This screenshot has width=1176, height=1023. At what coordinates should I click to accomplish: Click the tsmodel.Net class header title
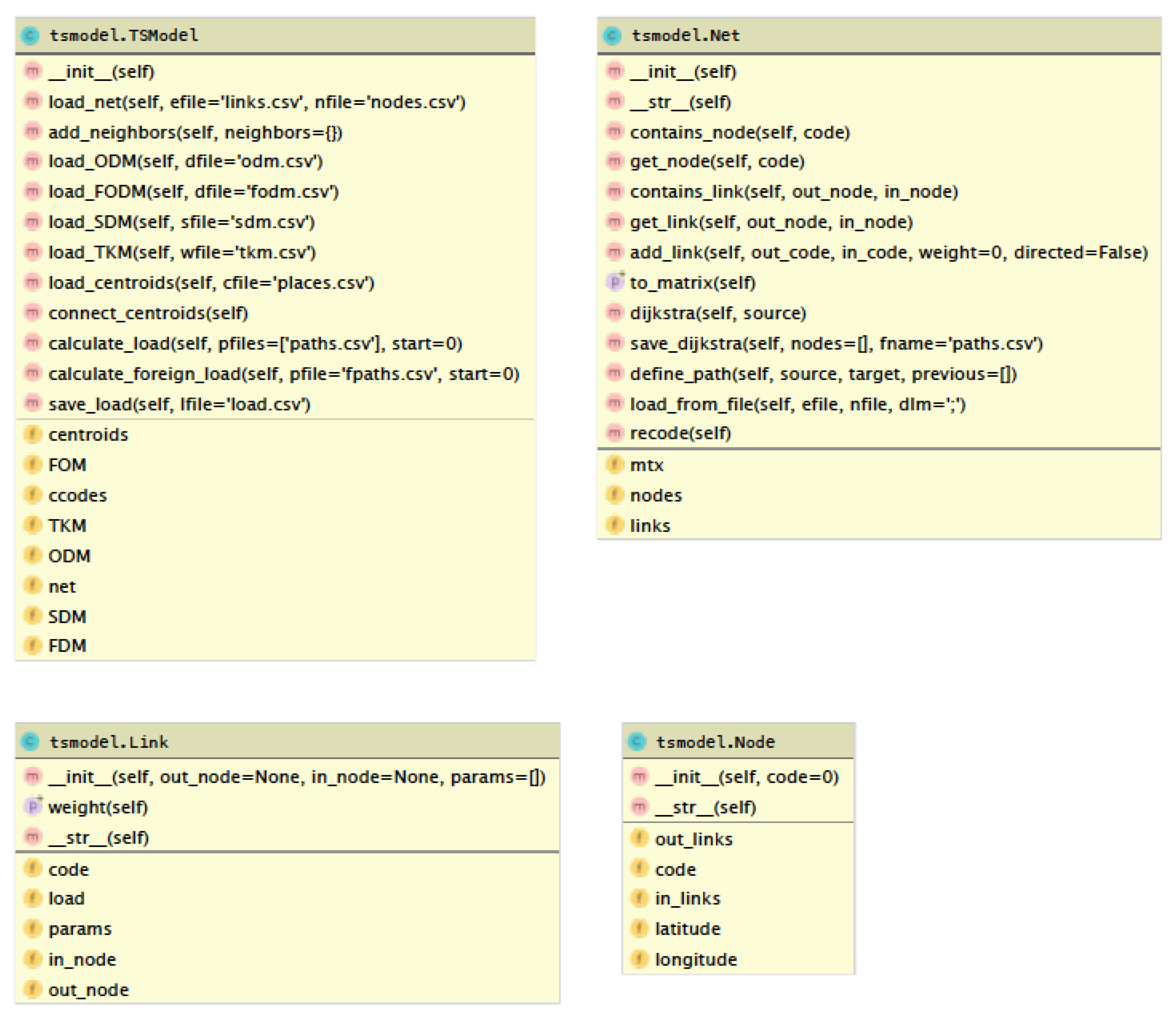[x=685, y=36]
